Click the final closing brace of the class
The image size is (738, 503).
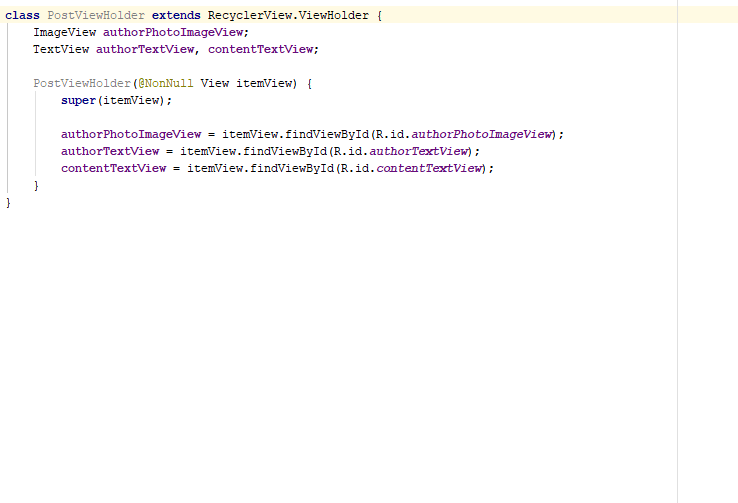click(9, 202)
